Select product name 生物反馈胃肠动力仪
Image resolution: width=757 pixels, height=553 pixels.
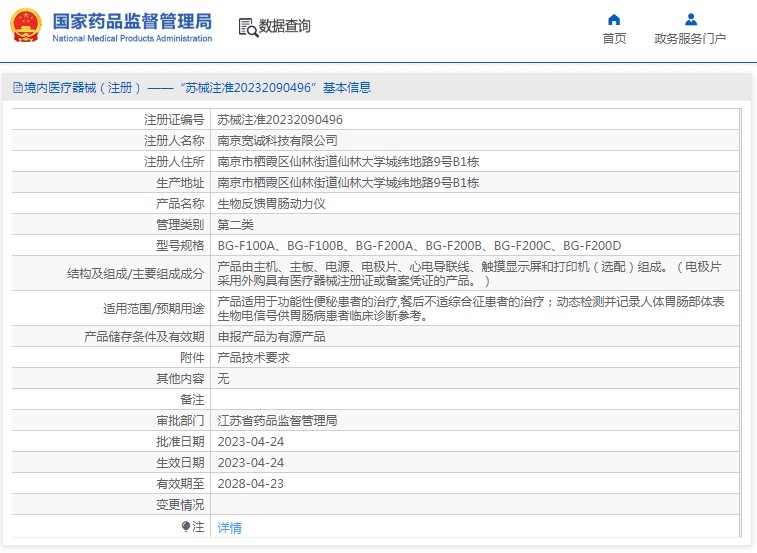(271, 203)
